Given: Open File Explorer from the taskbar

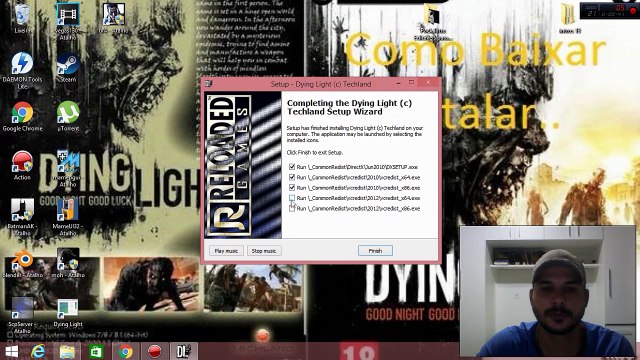Looking at the screenshot, I should pos(67,351).
